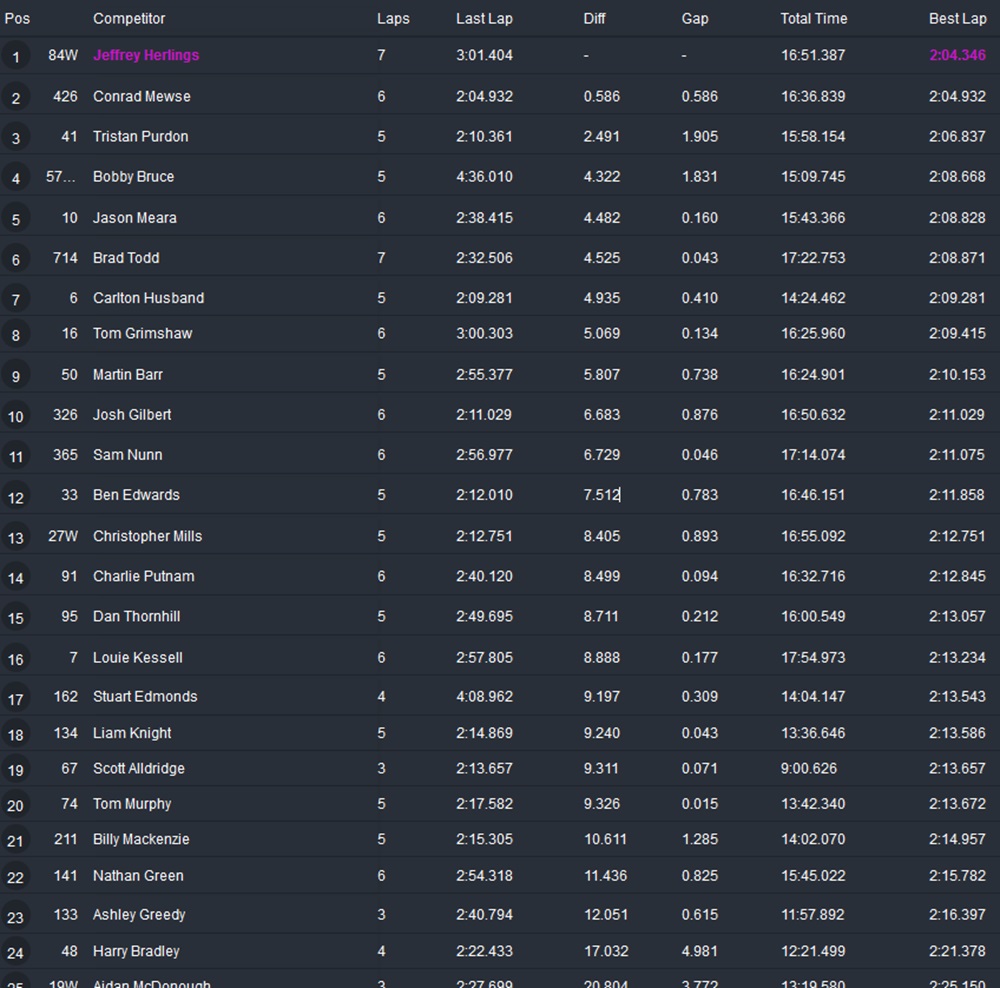Viewport: 1000px width, 988px height.
Task: Click the Gap column header
Action: tap(694, 18)
